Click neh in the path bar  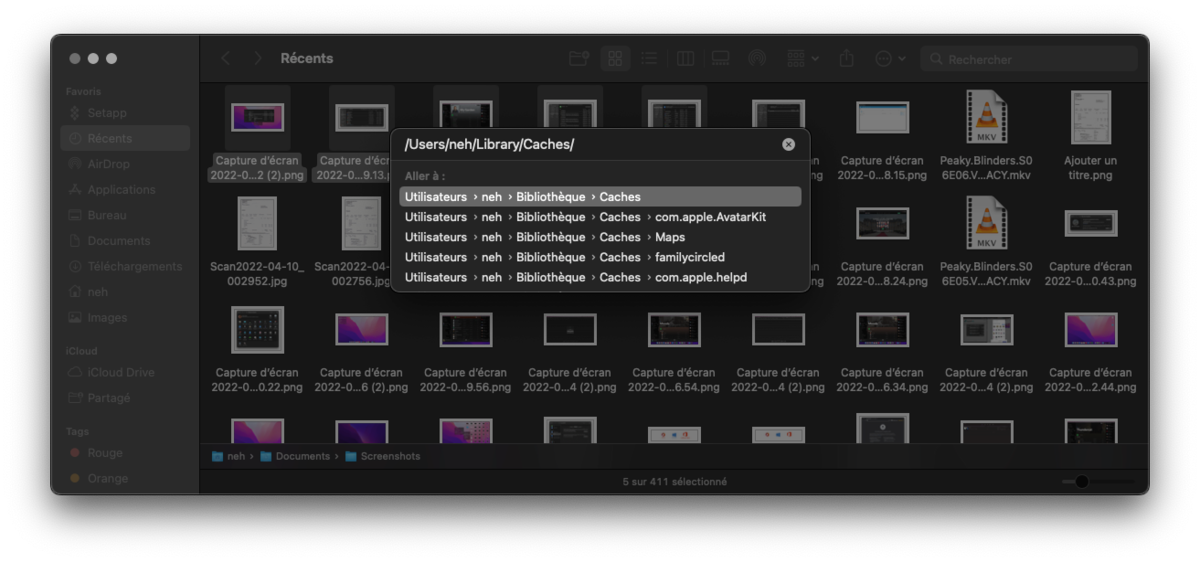coord(228,456)
